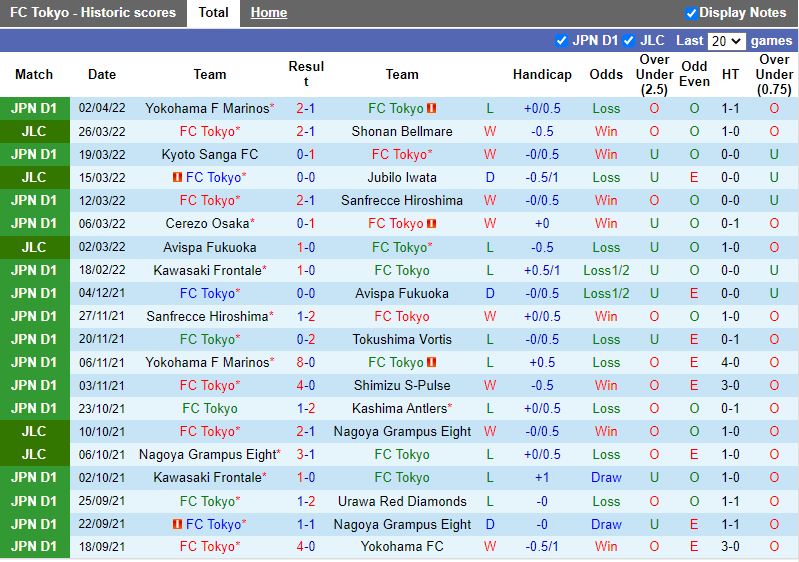The width and height of the screenshot is (799, 562).
Task: Click red card icon in 02/04/22 match row
Action: coord(432,108)
